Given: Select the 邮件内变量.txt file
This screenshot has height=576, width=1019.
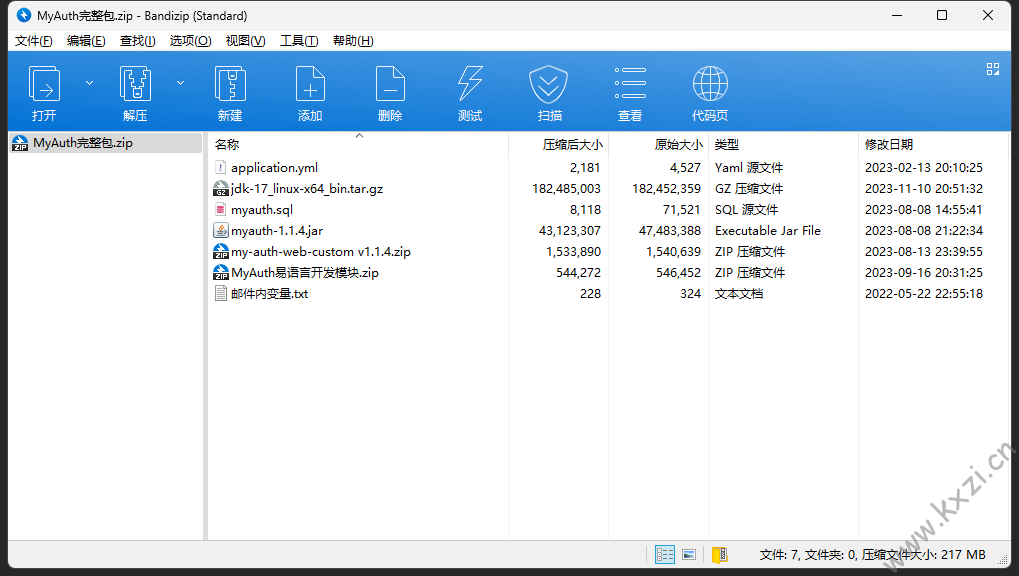Looking at the screenshot, I should (x=270, y=294).
